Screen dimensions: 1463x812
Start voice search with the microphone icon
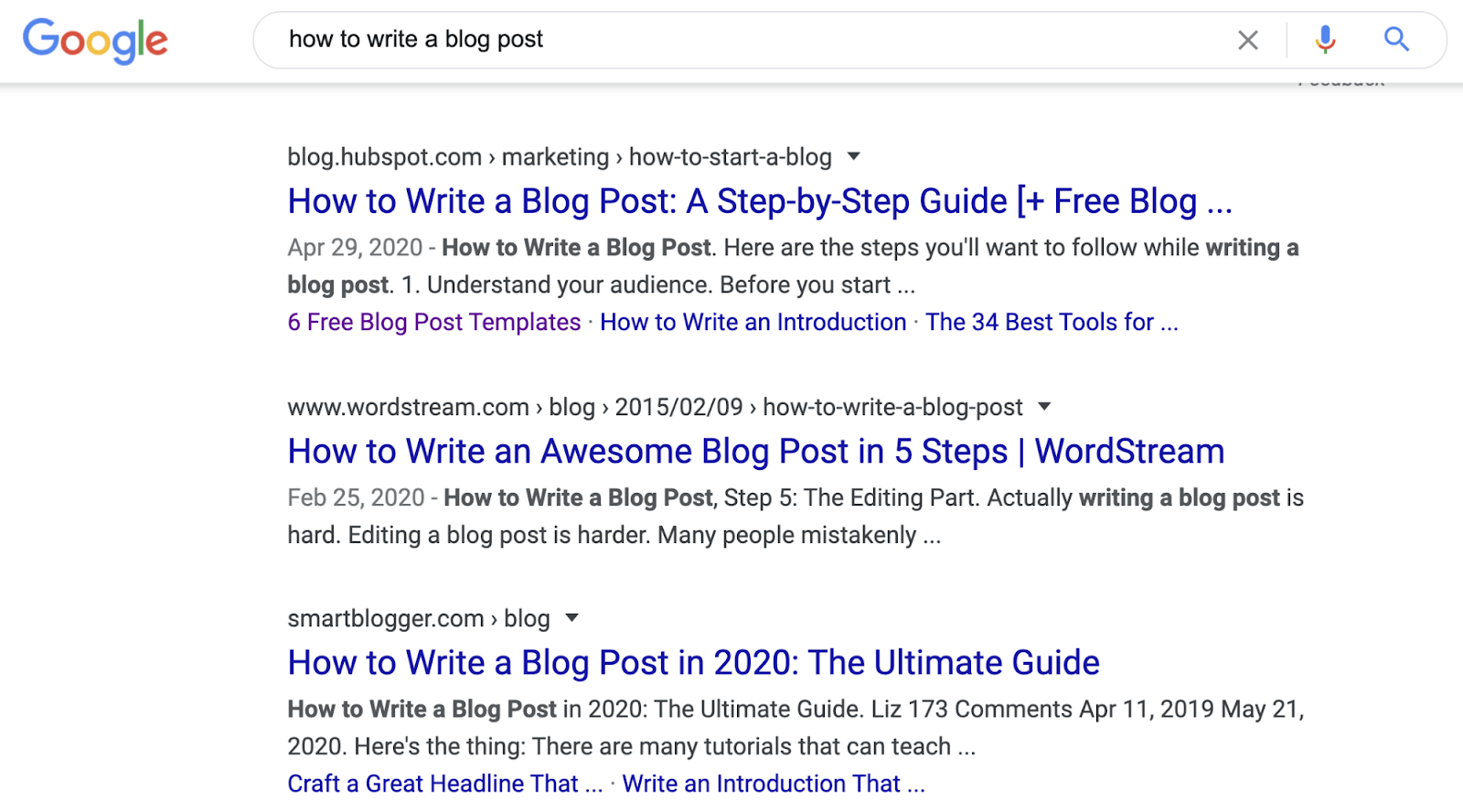(1325, 40)
